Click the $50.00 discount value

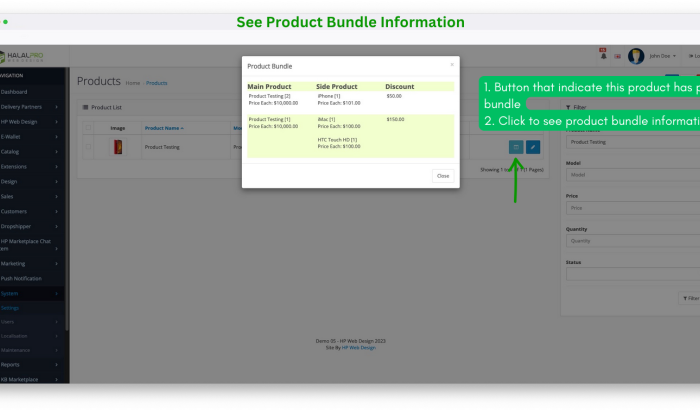pos(394,96)
